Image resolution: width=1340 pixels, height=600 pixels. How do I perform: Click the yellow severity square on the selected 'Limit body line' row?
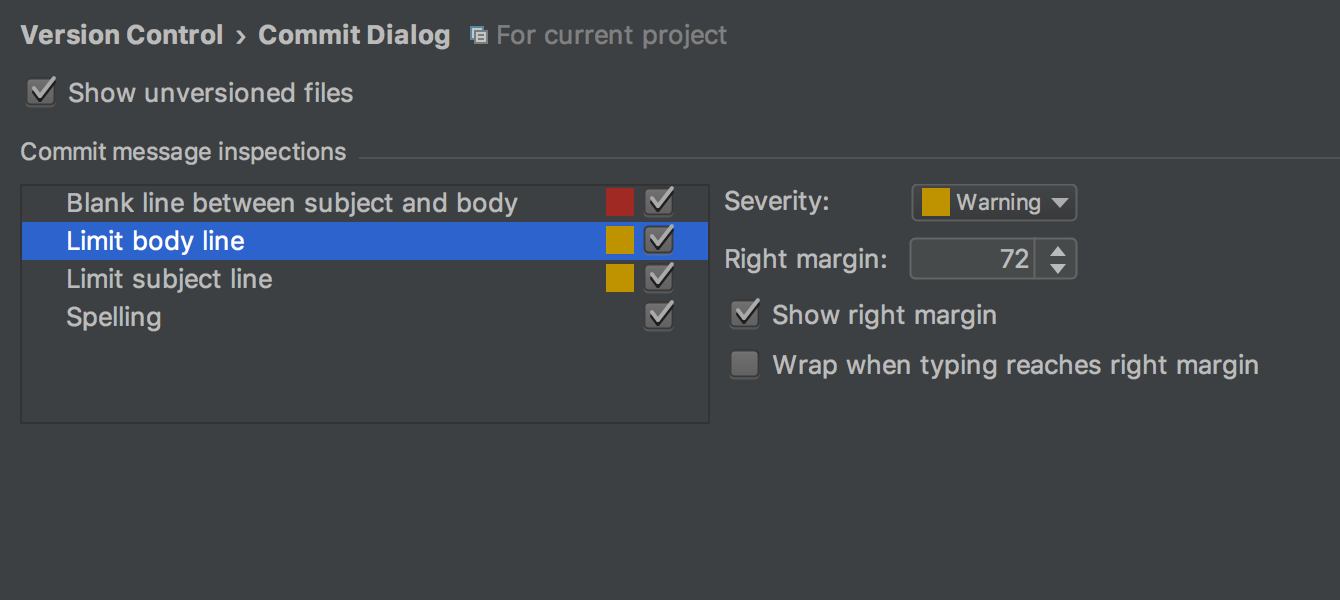[x=618, y=240]
